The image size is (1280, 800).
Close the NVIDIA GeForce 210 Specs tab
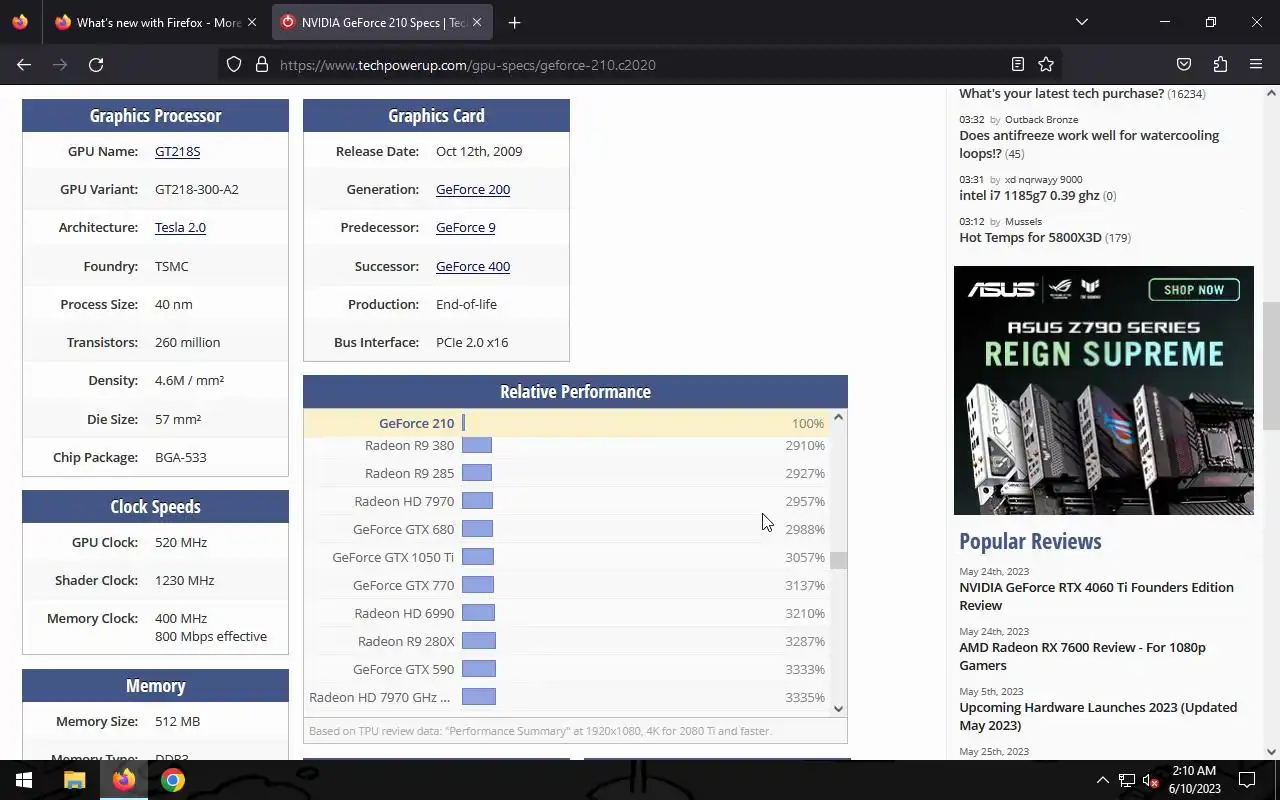coord(477,22)
